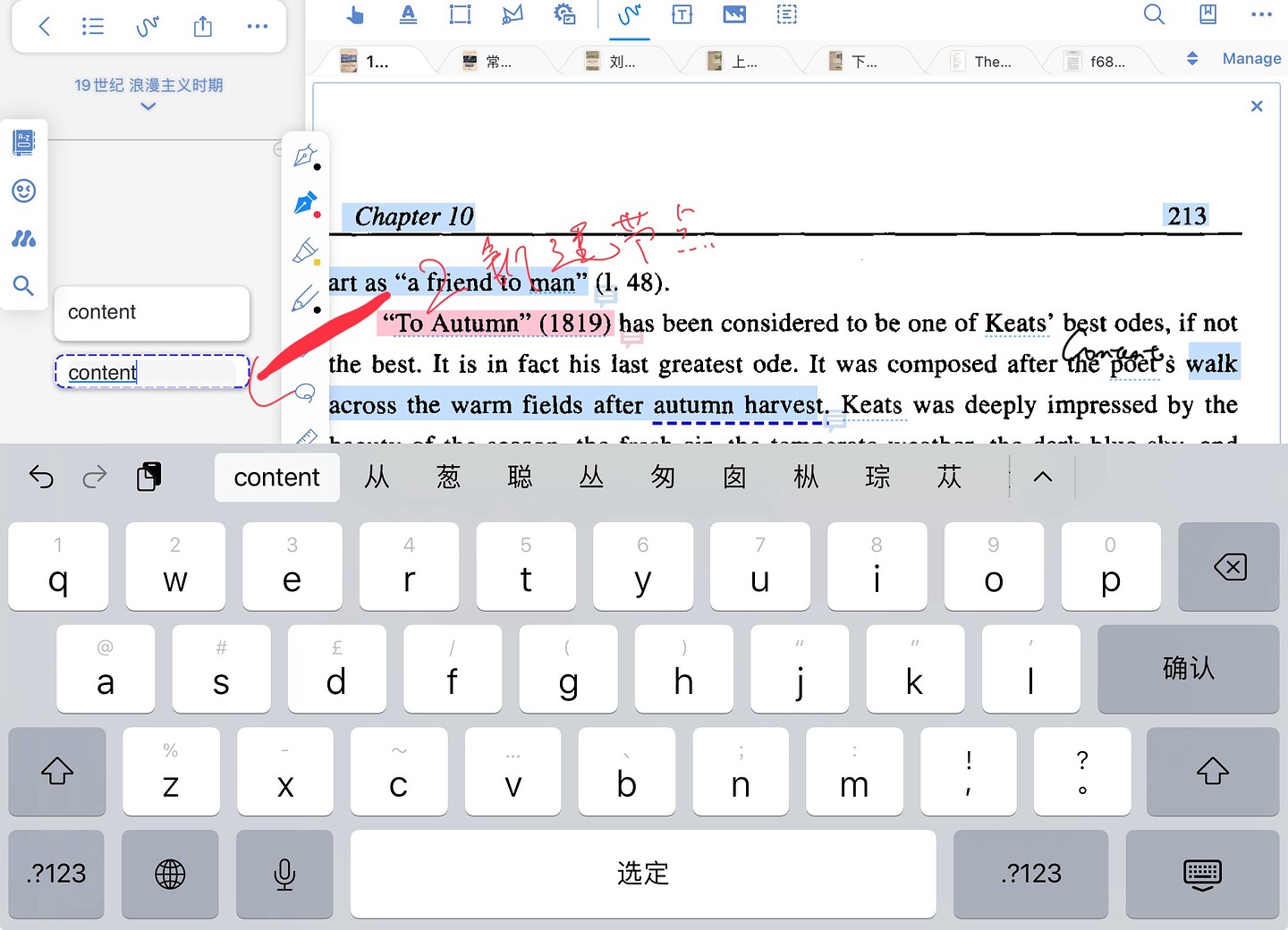Open the share/export menu

click(x=203, y=26)
